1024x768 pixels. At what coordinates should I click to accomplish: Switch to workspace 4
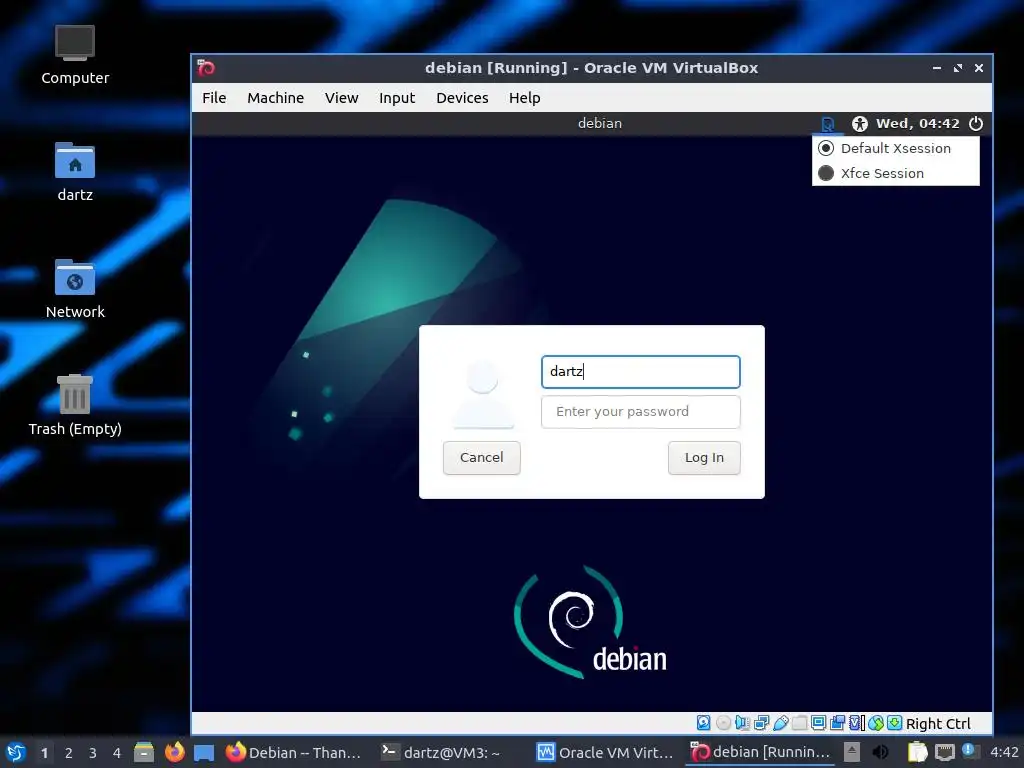pyautogui.click(x=117, y=753)
